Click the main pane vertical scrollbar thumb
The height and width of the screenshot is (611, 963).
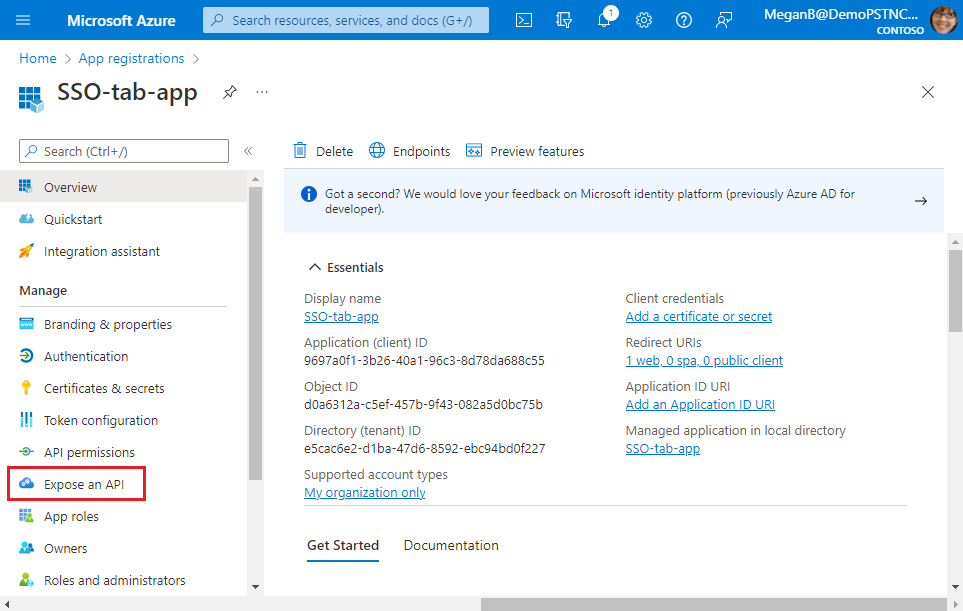[955, 291]
